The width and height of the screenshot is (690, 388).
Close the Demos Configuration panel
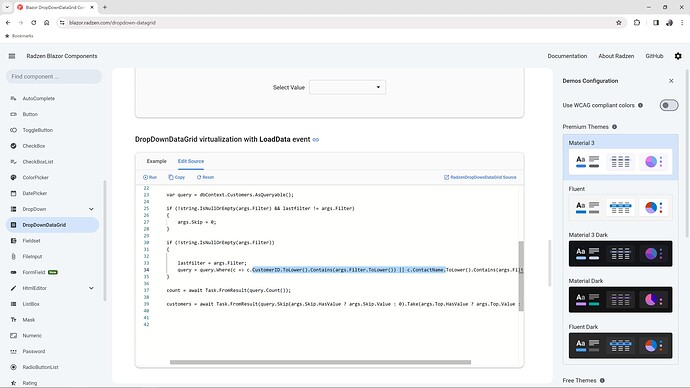pos(671,81)
